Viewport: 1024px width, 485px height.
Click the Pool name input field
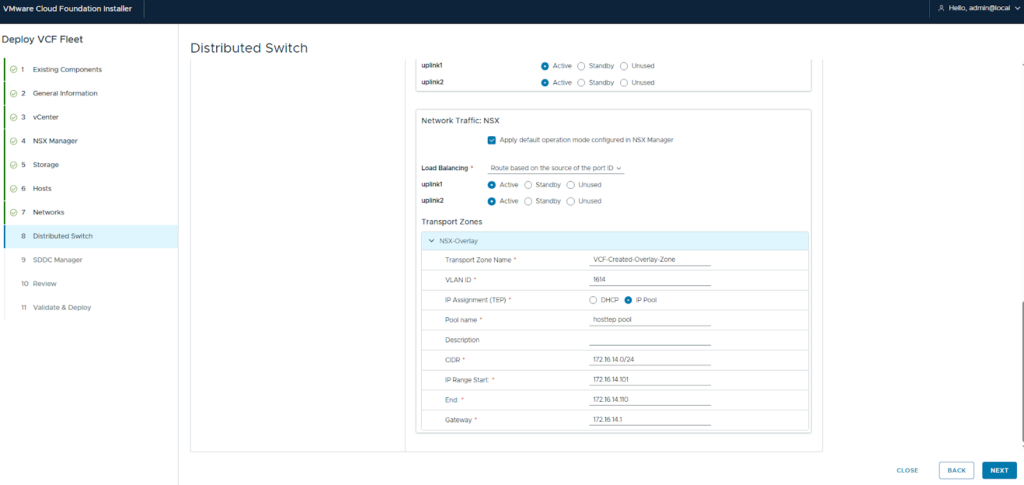(650, 320)
